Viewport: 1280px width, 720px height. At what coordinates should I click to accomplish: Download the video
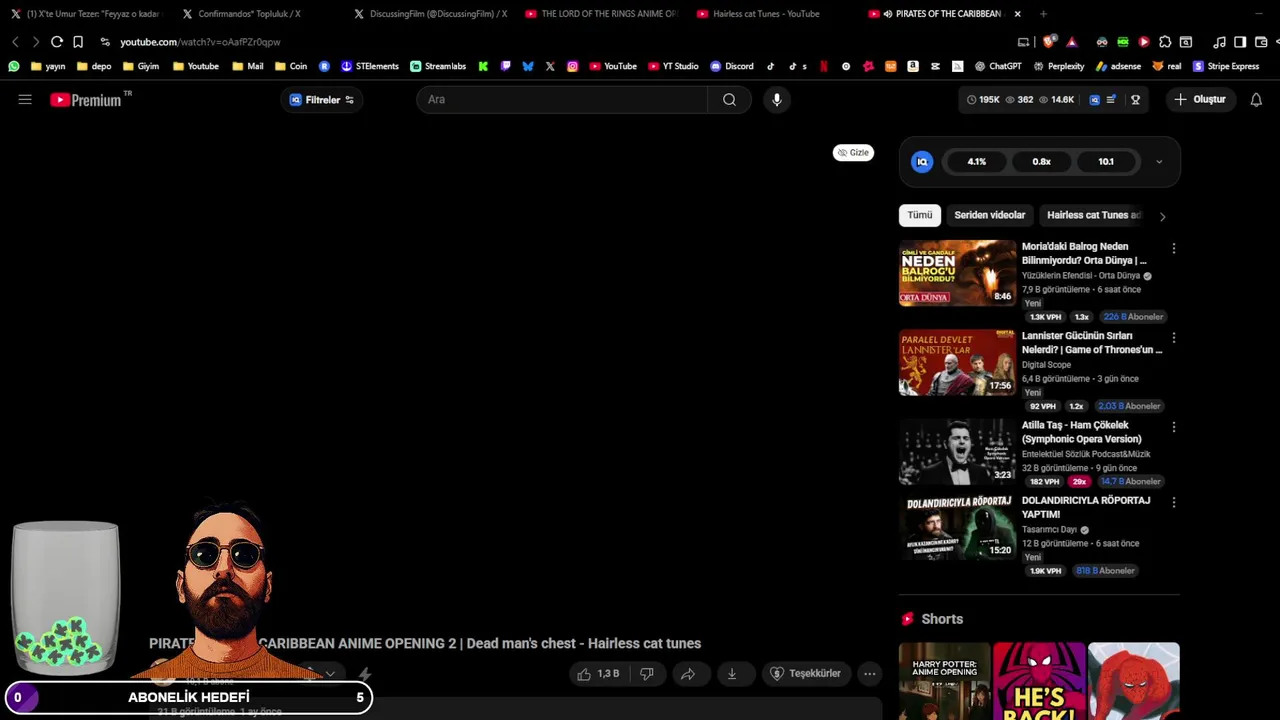(731, 674)
